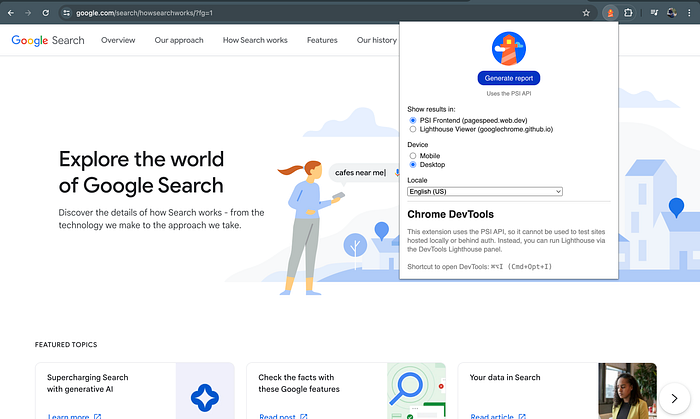
Task: Click the address bar URL
Action: pos(144,13)
